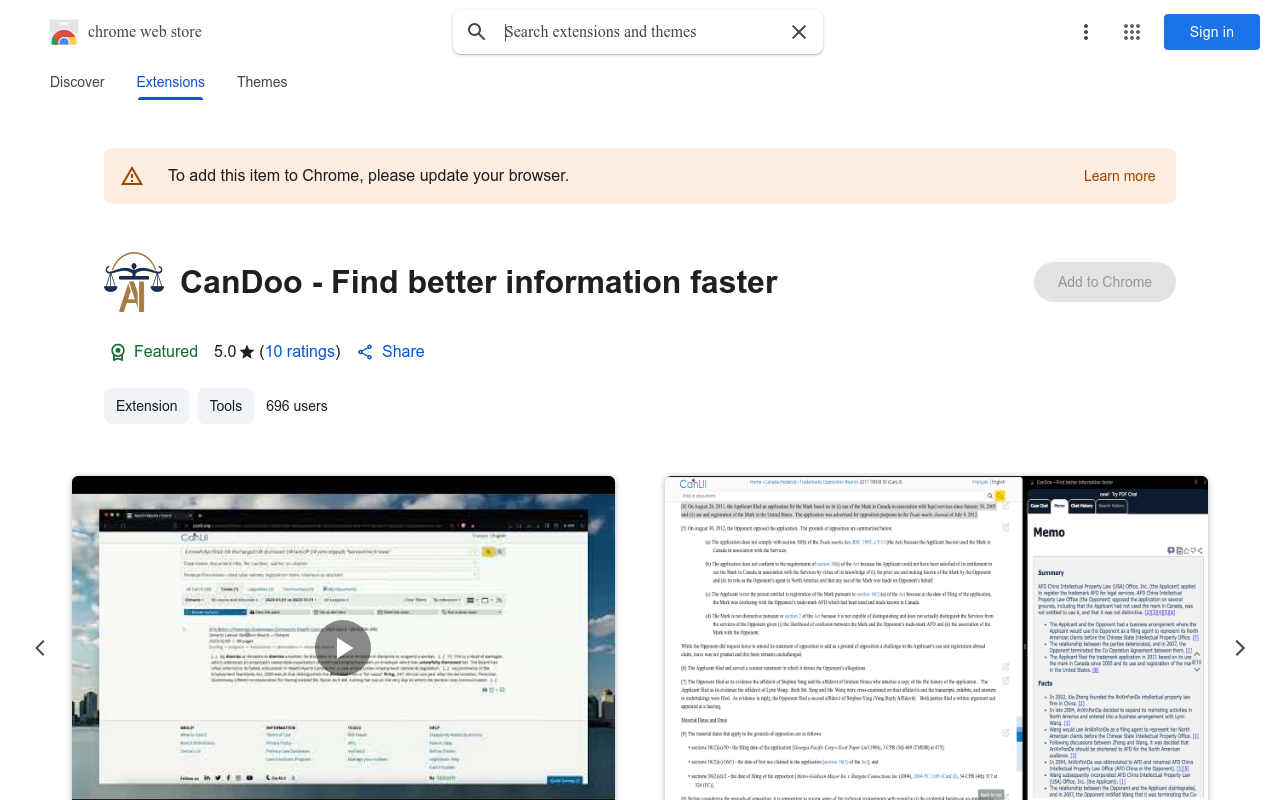Select the Tools category chip
The height and width of the screenshot is (800, 1280).
[226, 406]
